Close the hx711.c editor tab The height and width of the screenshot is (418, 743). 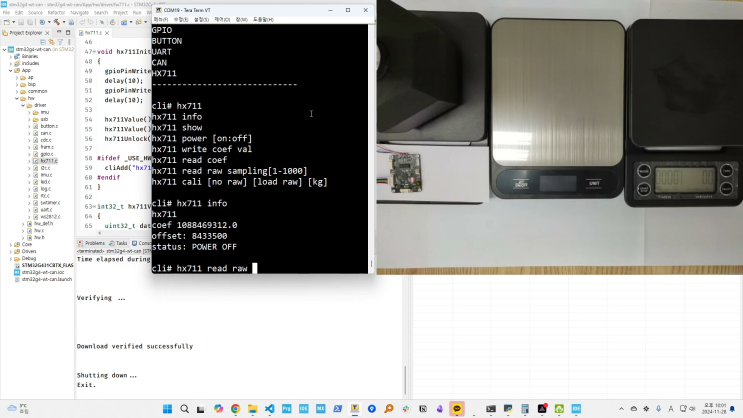[107, 33]
